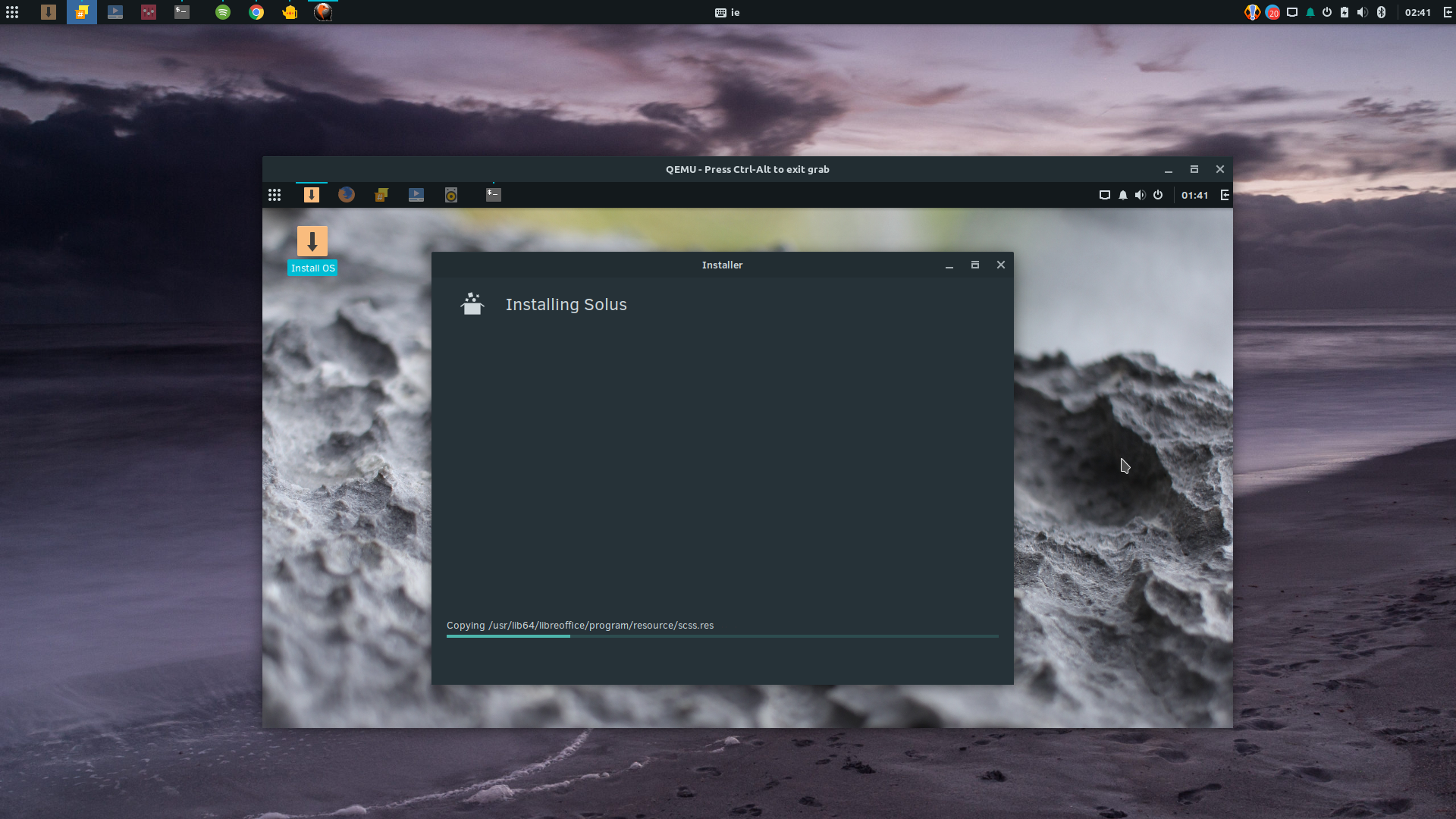Click the host display tray icon

tap(1292, 12)
